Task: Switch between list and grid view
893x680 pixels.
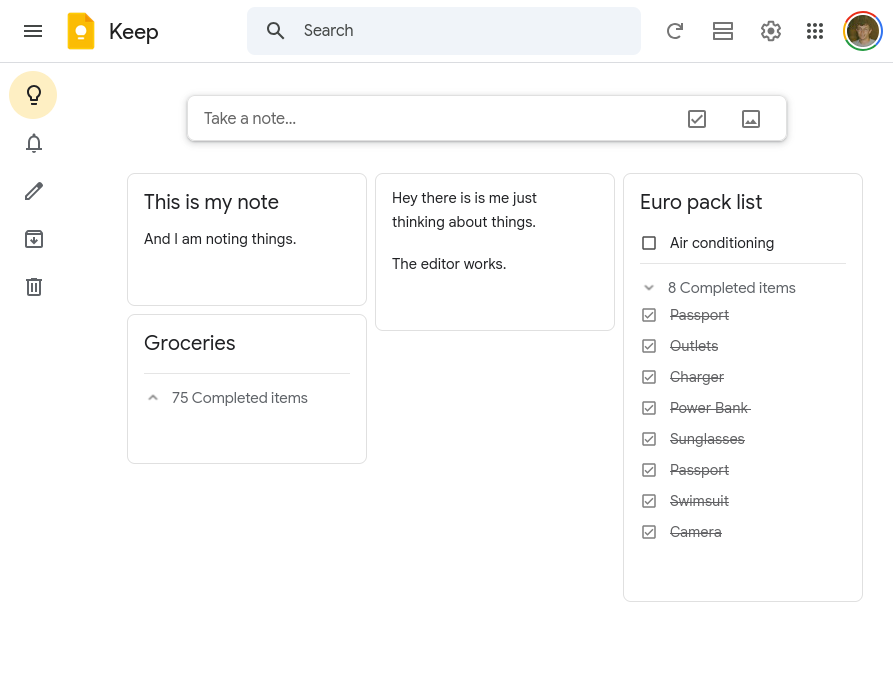Action: pyautogui.click(x=723, y=31)
